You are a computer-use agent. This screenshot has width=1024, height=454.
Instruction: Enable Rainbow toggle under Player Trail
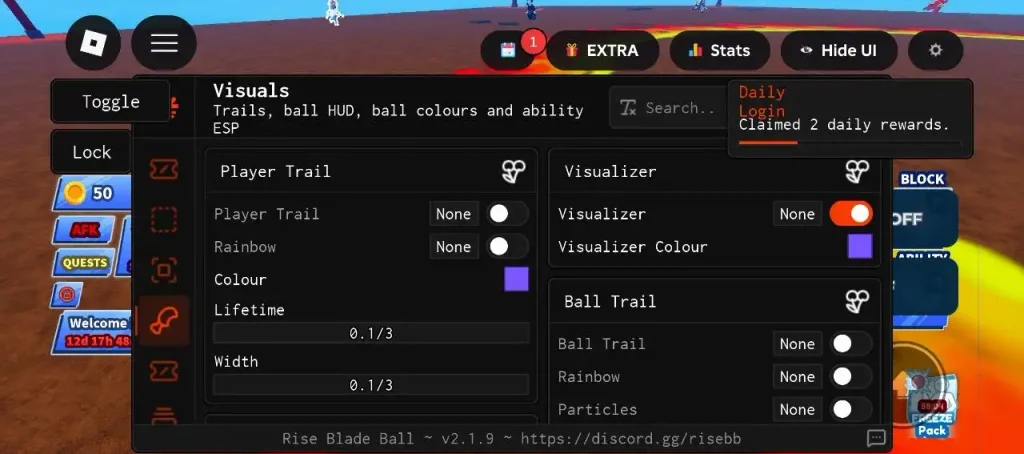(507, 246)
